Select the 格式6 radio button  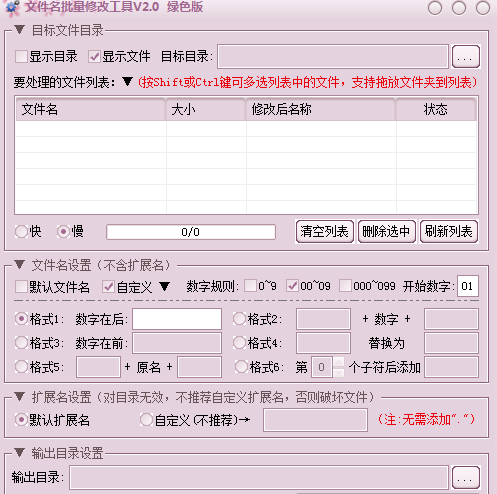(x=241, y=367)
